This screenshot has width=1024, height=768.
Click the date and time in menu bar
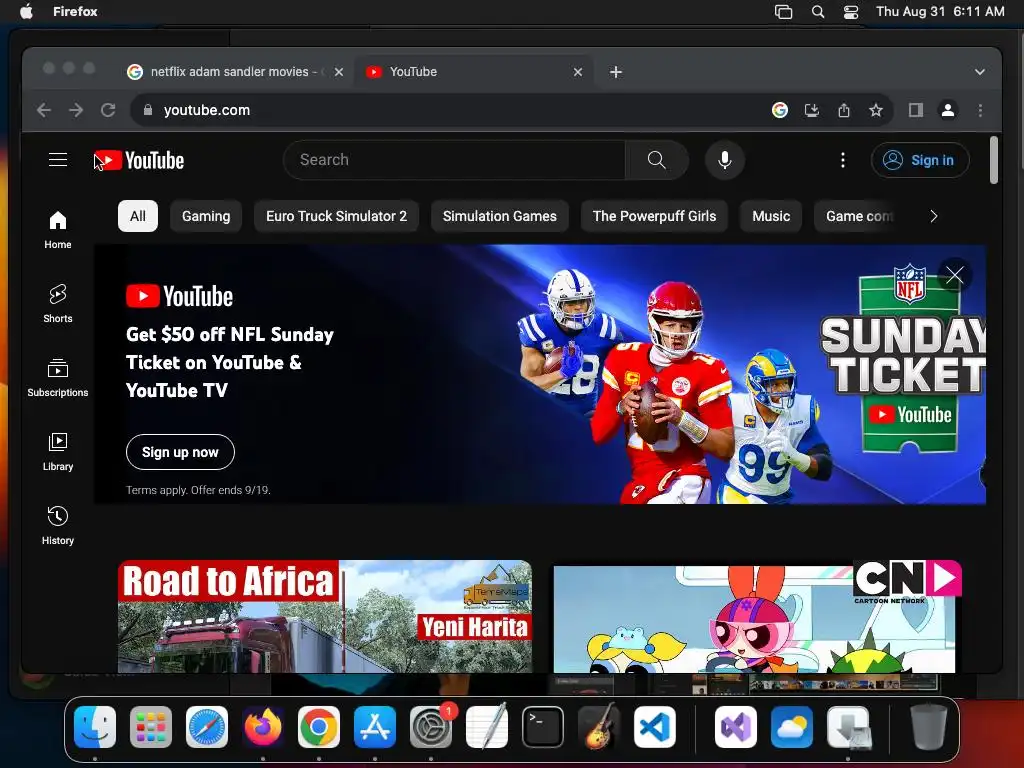(940, 11)
